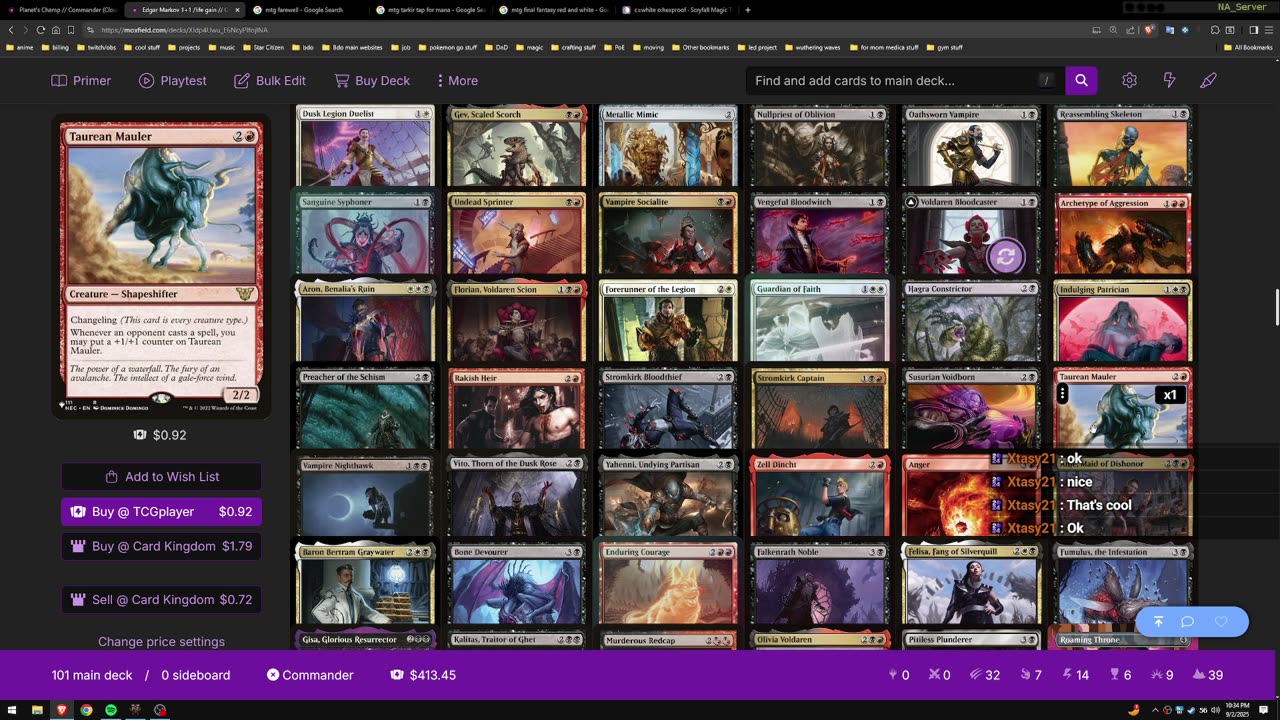Viewport: 1280px width, 720px height.
Task: Switch to the mtg farewell Google Search tab
Action: pyautogui.click(x=304, y=10)
